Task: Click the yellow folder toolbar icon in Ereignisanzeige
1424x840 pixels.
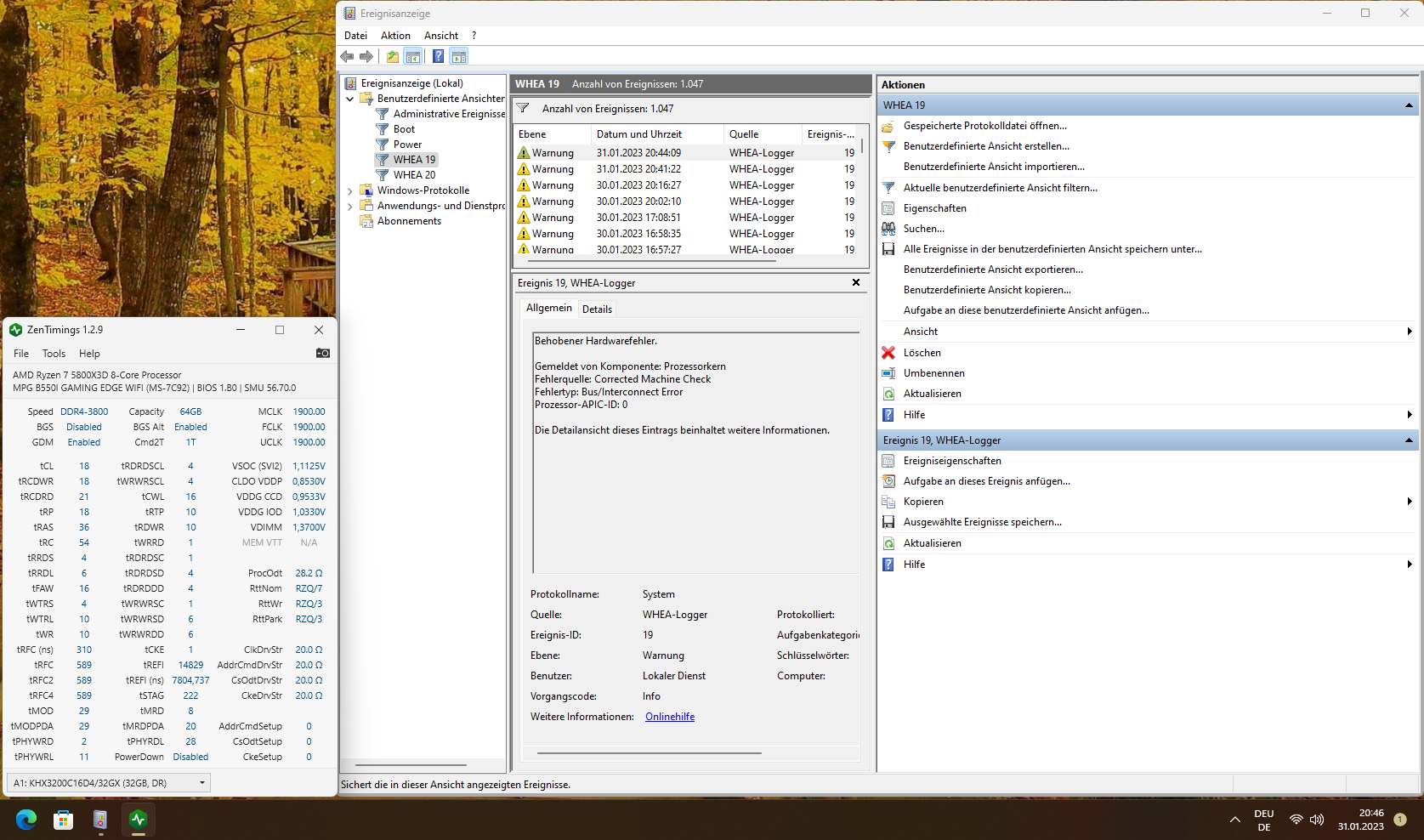Action: [x=392, y=56]
